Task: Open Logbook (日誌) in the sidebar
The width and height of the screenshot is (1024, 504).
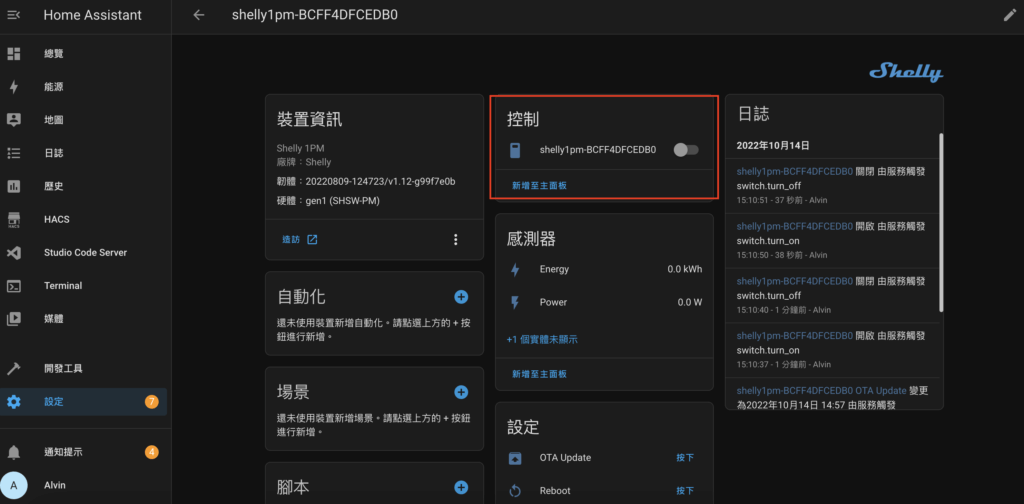Action: [x=86, y=153]
